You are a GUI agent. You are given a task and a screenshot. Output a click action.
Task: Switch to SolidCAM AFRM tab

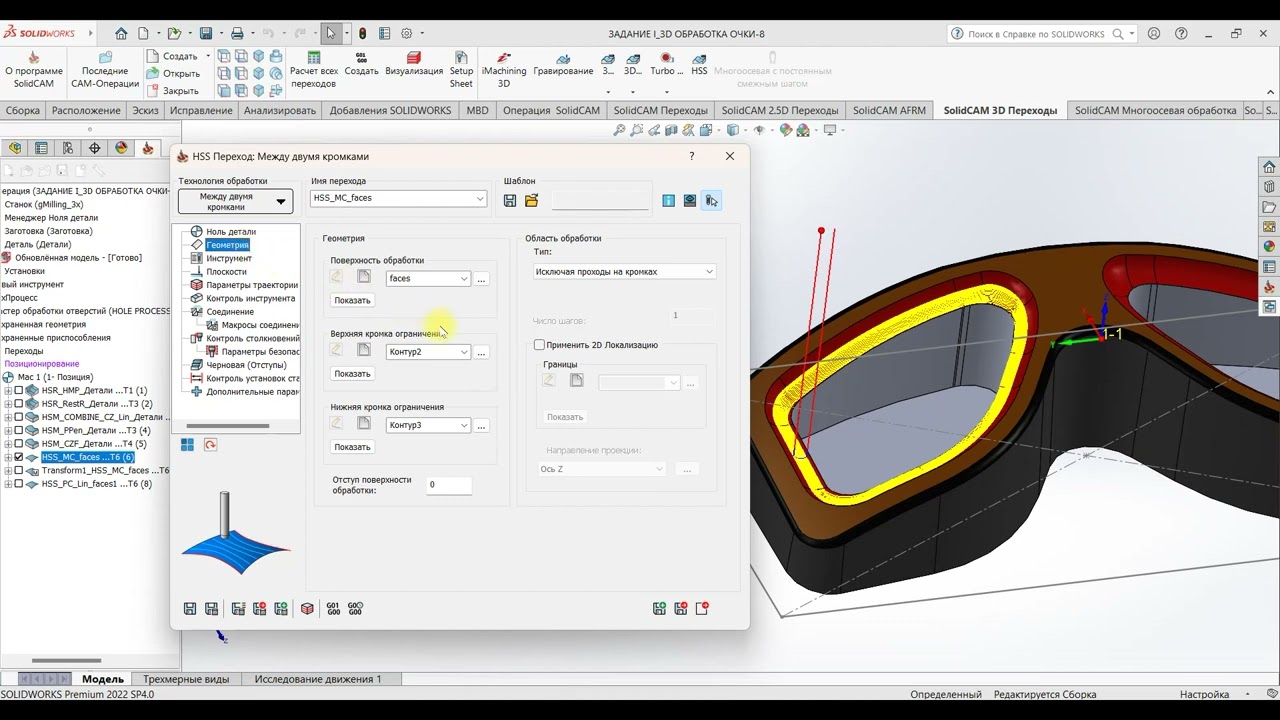click(889, 110)
